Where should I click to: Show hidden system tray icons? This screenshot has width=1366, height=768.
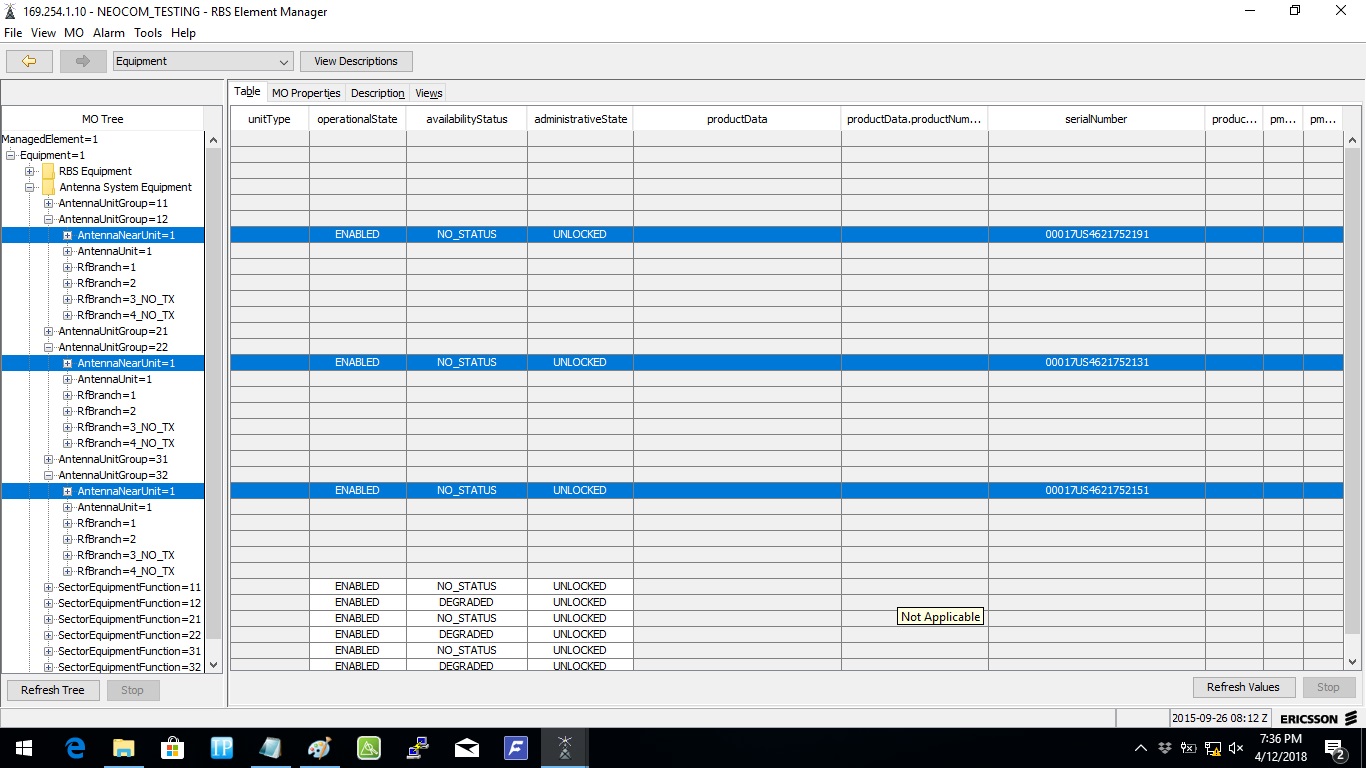[x=1141, y=748]
